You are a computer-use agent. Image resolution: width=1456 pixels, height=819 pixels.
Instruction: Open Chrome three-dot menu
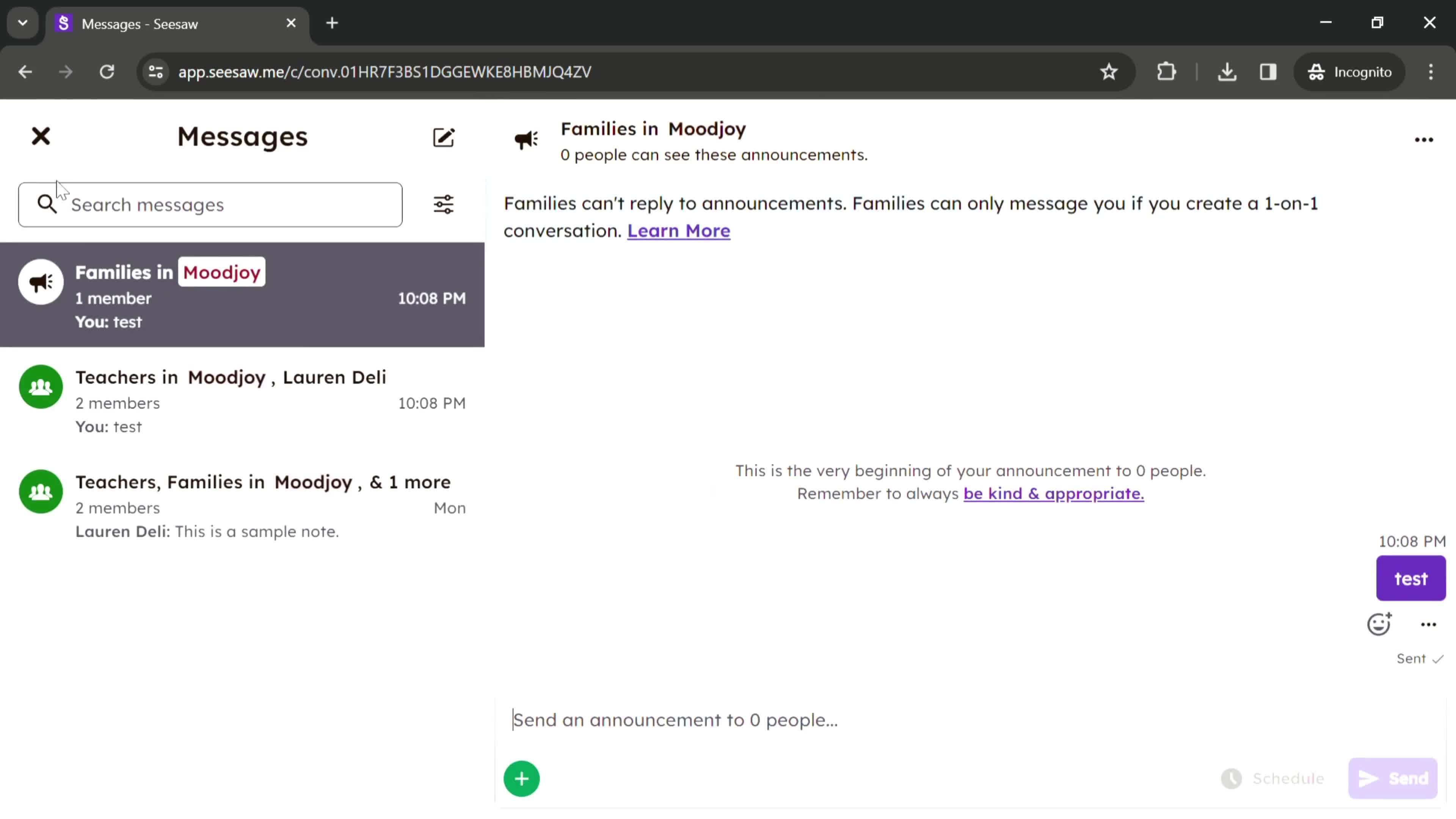pos(1431,72)
